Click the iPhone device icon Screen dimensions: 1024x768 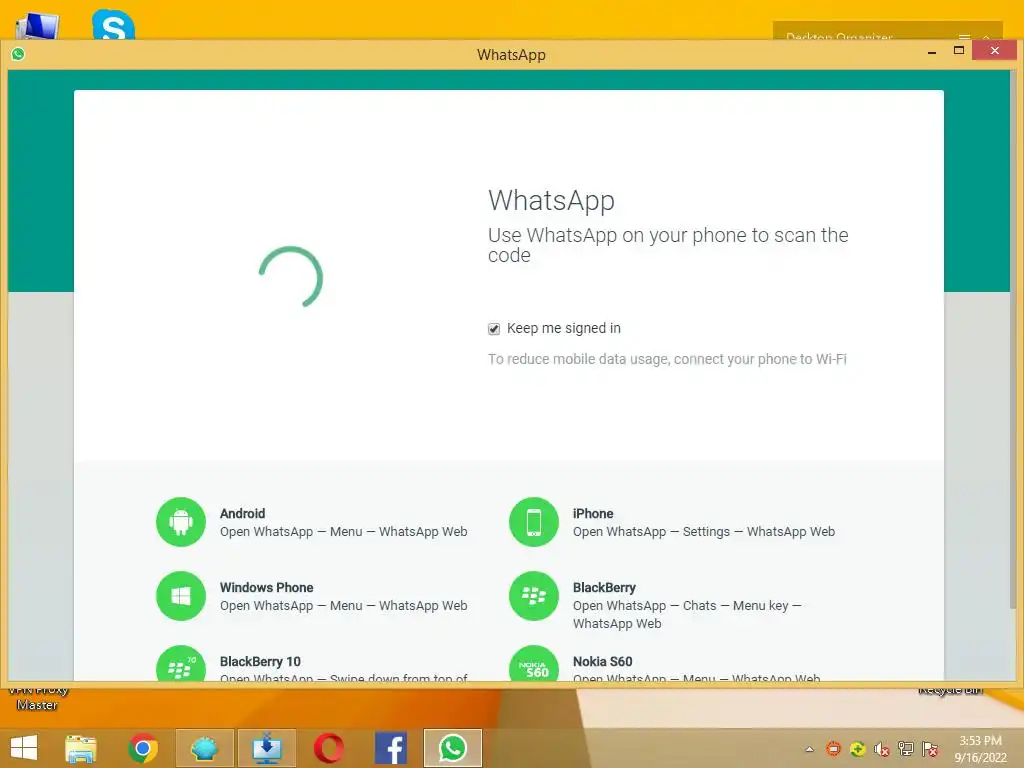[x=534, y=522]
